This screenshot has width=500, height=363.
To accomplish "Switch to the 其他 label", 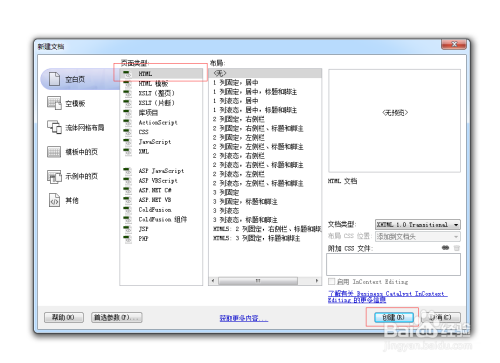I will (x=72, y=200).
